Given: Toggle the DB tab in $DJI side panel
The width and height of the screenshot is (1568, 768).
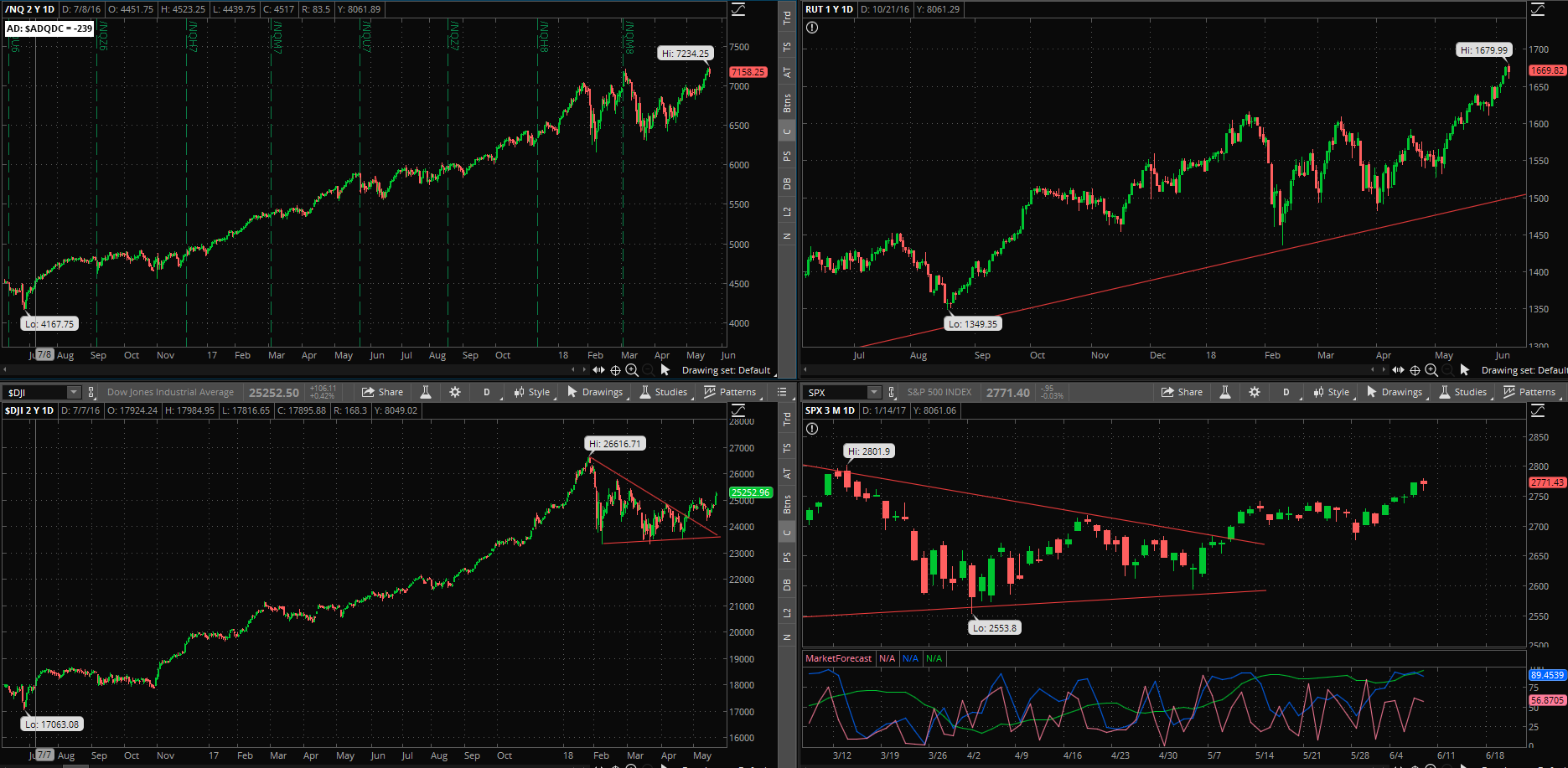Looking at the screenshot, I should pyautogui.click(x=787, y=585).
